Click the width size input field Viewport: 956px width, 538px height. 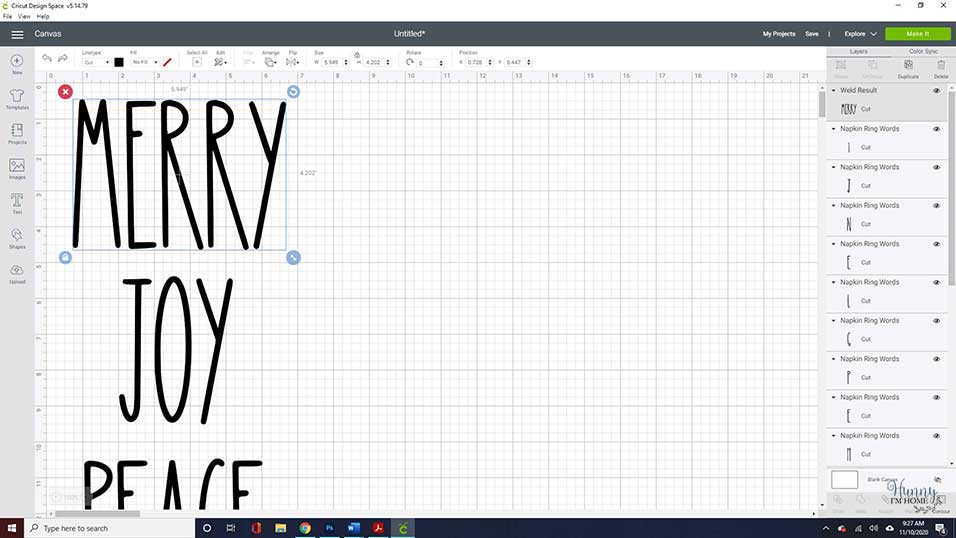332,62
